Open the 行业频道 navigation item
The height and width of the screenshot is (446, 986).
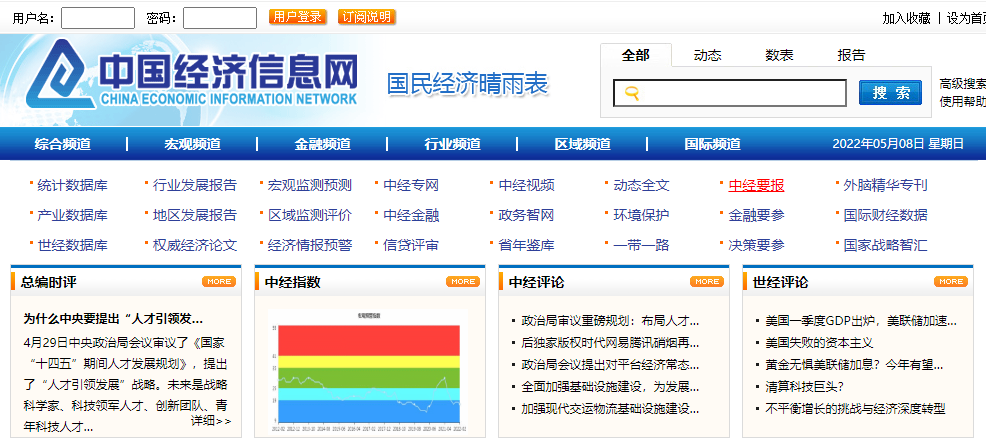point(453,144)
